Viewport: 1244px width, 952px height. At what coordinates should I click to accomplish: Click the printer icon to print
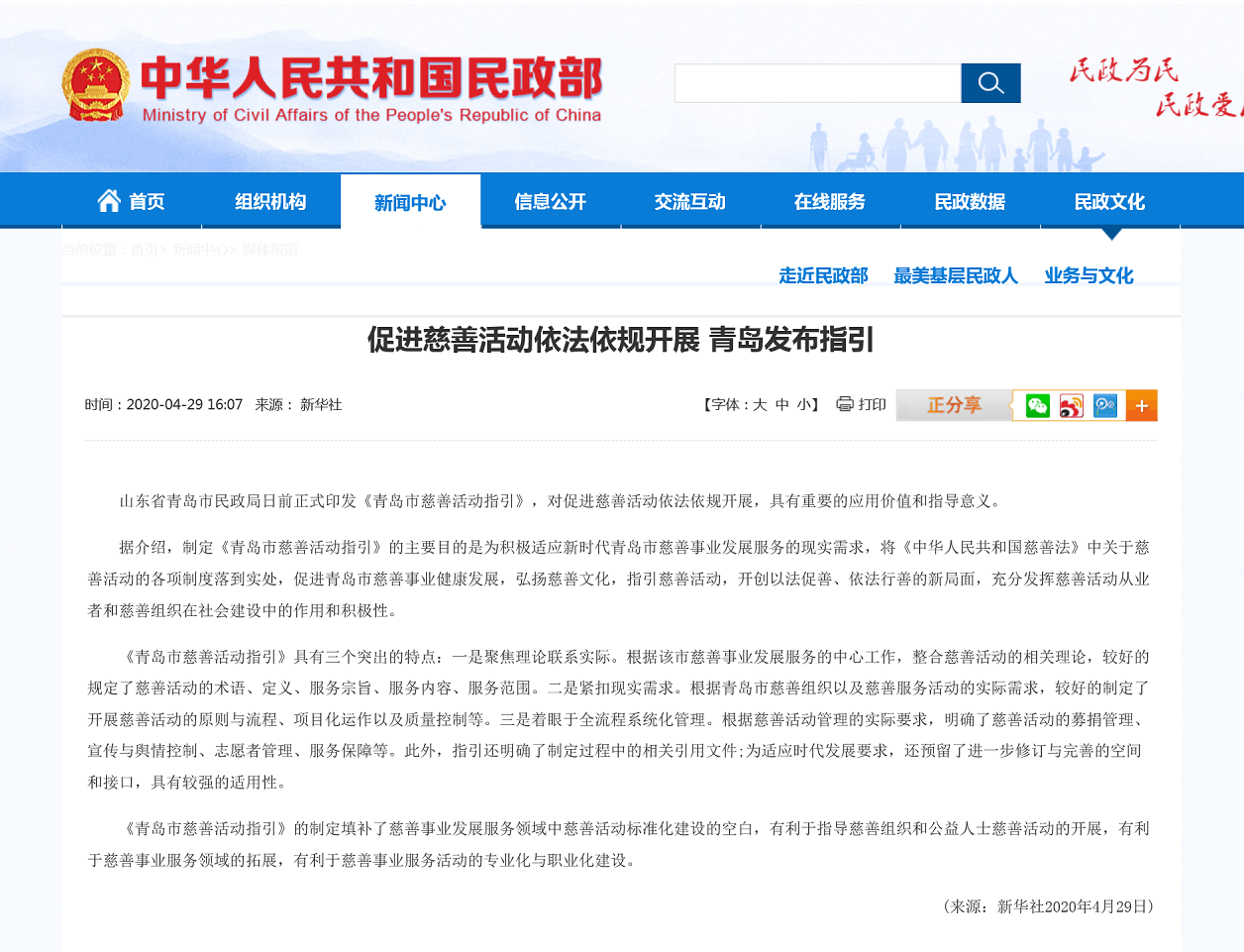[845, 404]
